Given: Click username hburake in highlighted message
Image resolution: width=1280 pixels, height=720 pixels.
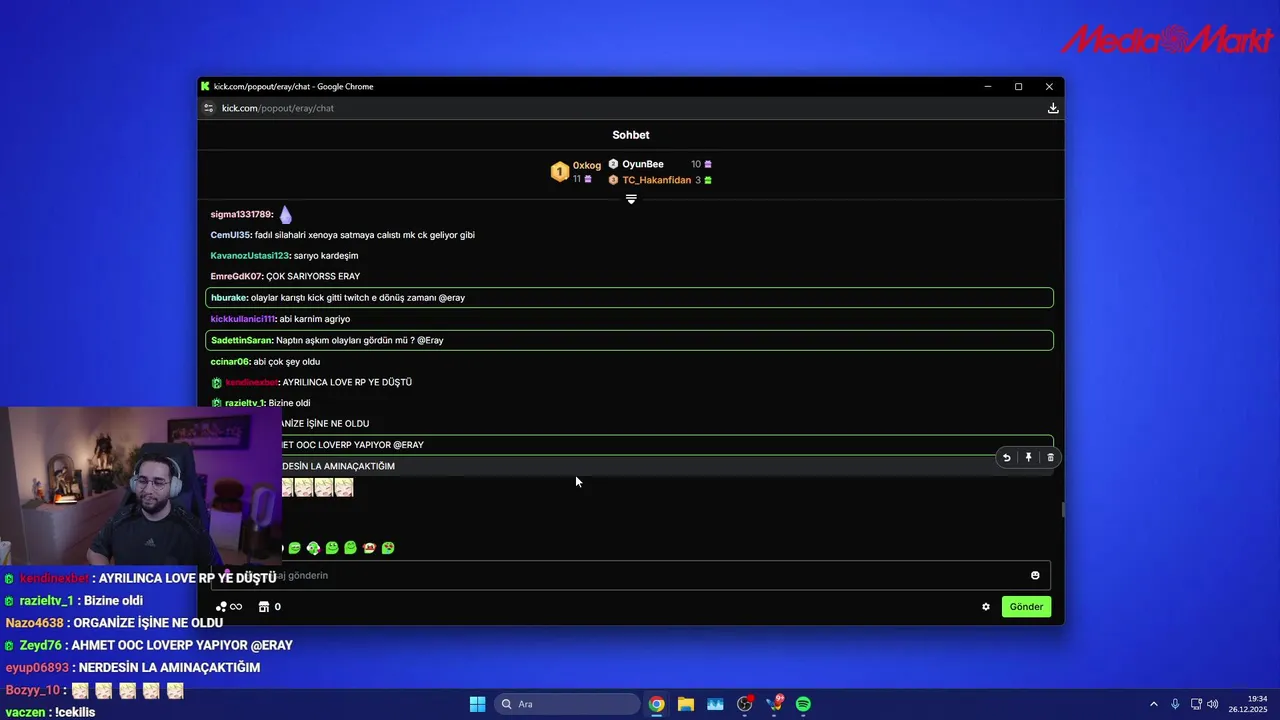Looking at the screenshot, I should [229, 298].
